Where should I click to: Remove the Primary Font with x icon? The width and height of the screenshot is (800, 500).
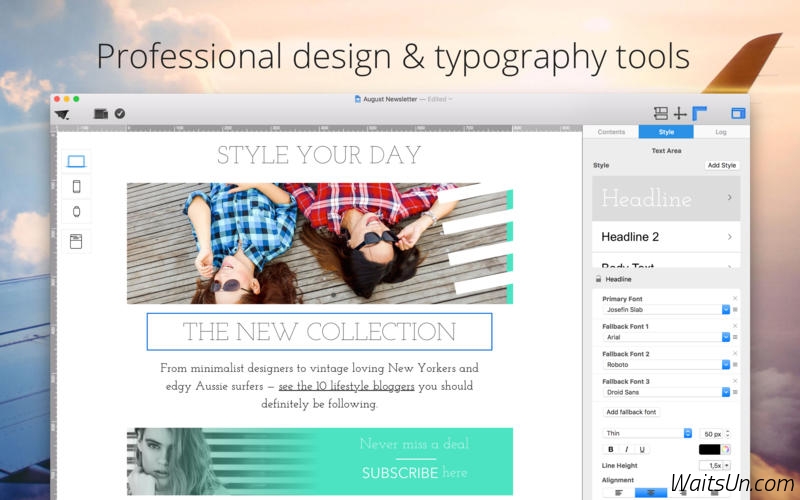735,298
